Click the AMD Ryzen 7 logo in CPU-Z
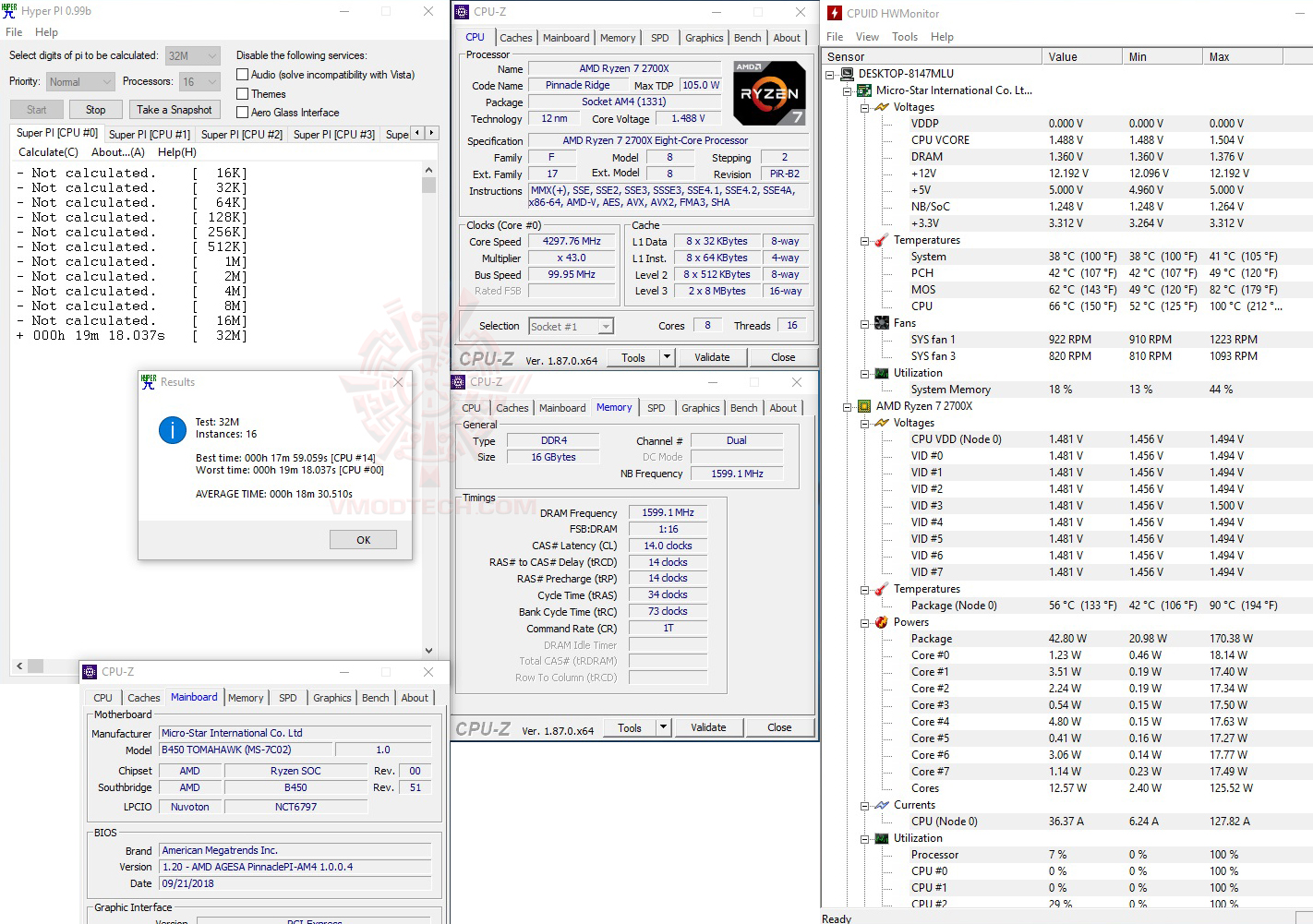Screen dimensions: 1313x924 pos(769,92)
